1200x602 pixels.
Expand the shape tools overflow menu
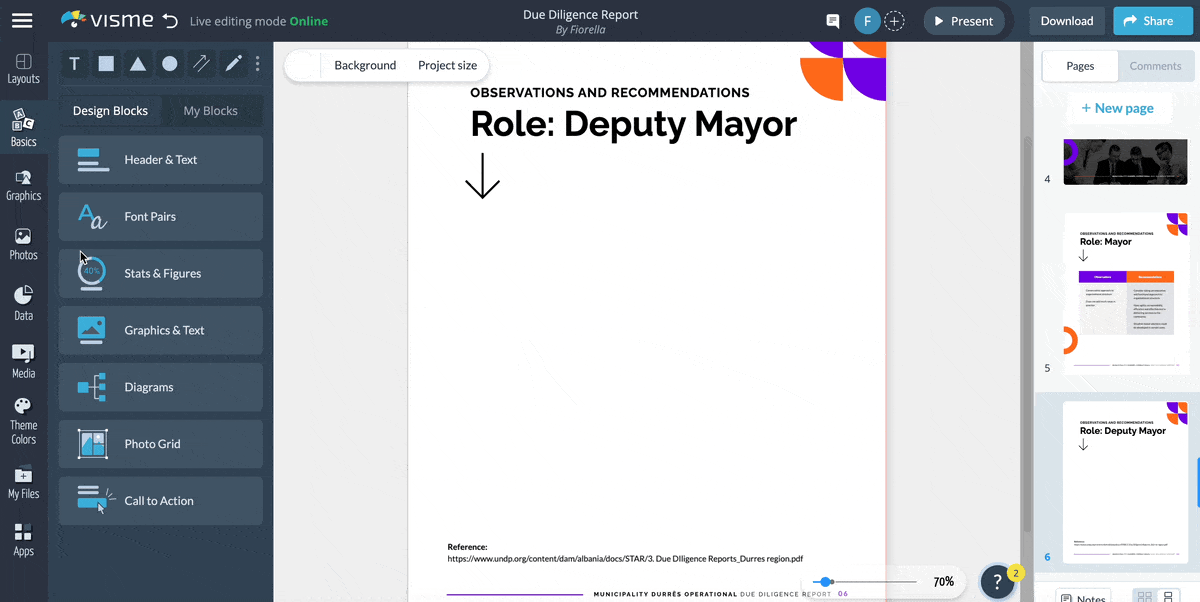point(257,63)
